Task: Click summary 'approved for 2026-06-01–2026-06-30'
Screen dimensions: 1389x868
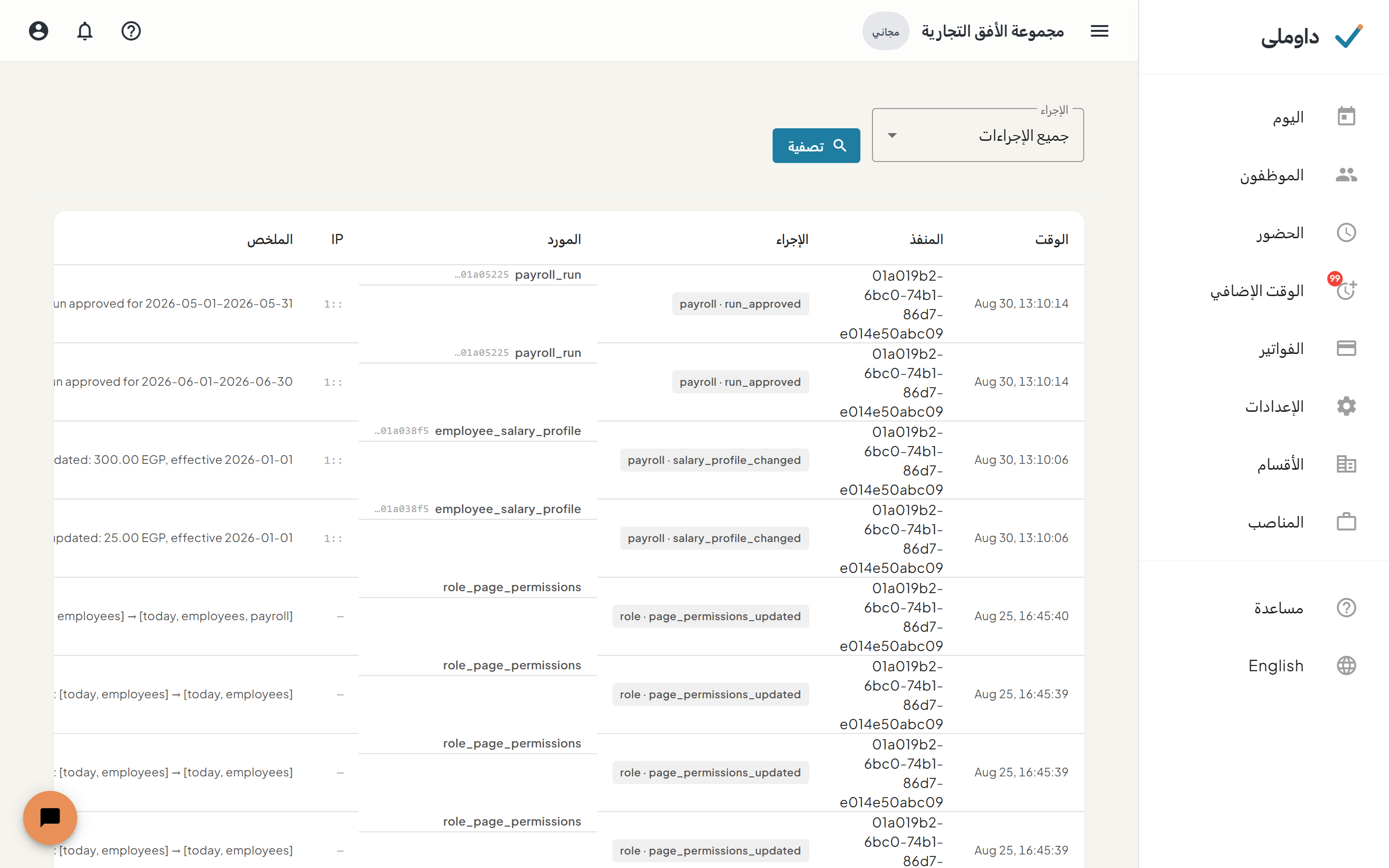Action: [x=178, y=381]
